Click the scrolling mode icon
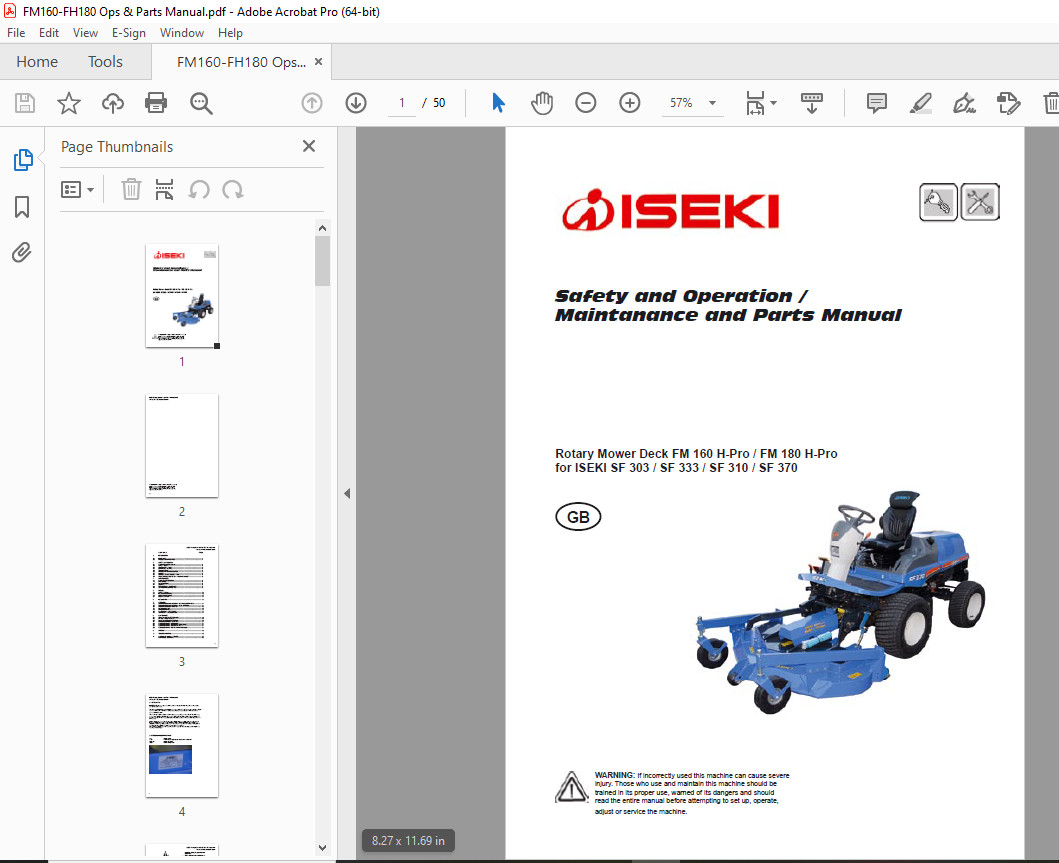The image size is (1059, 863). tap(811, 103)
